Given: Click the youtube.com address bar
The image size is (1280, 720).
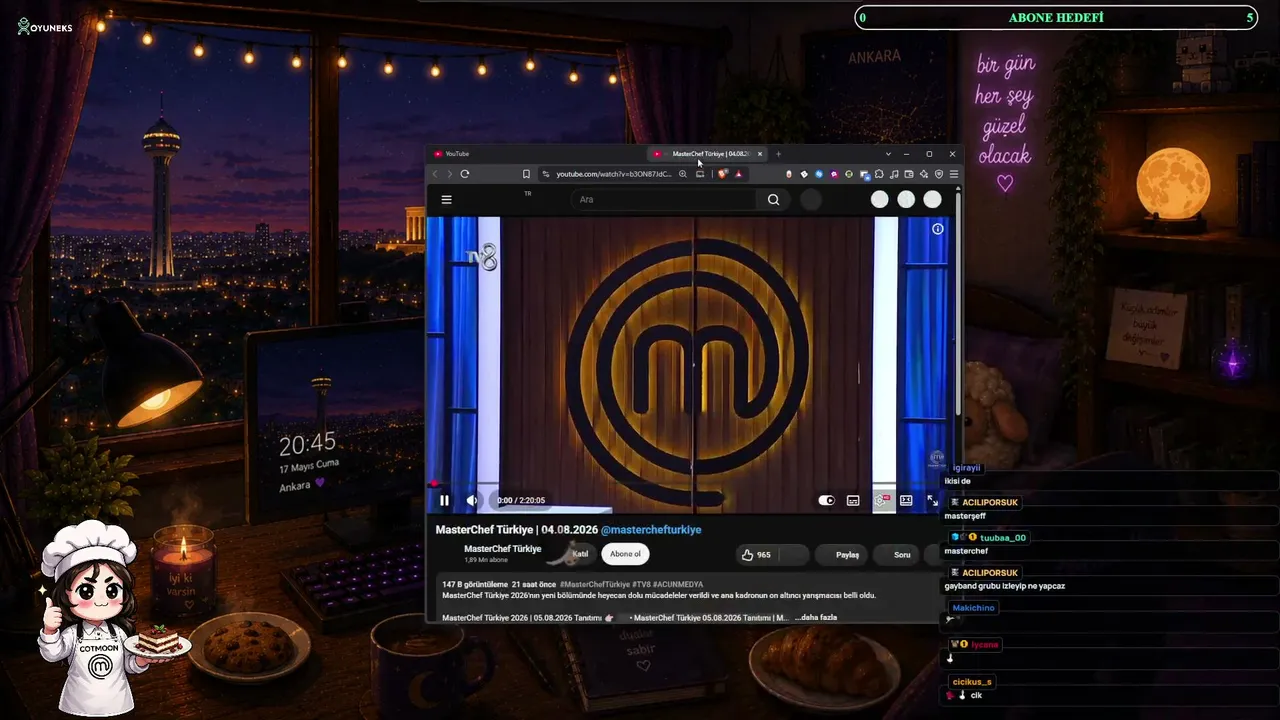Looking at the screenshot, I should (614, 174).
